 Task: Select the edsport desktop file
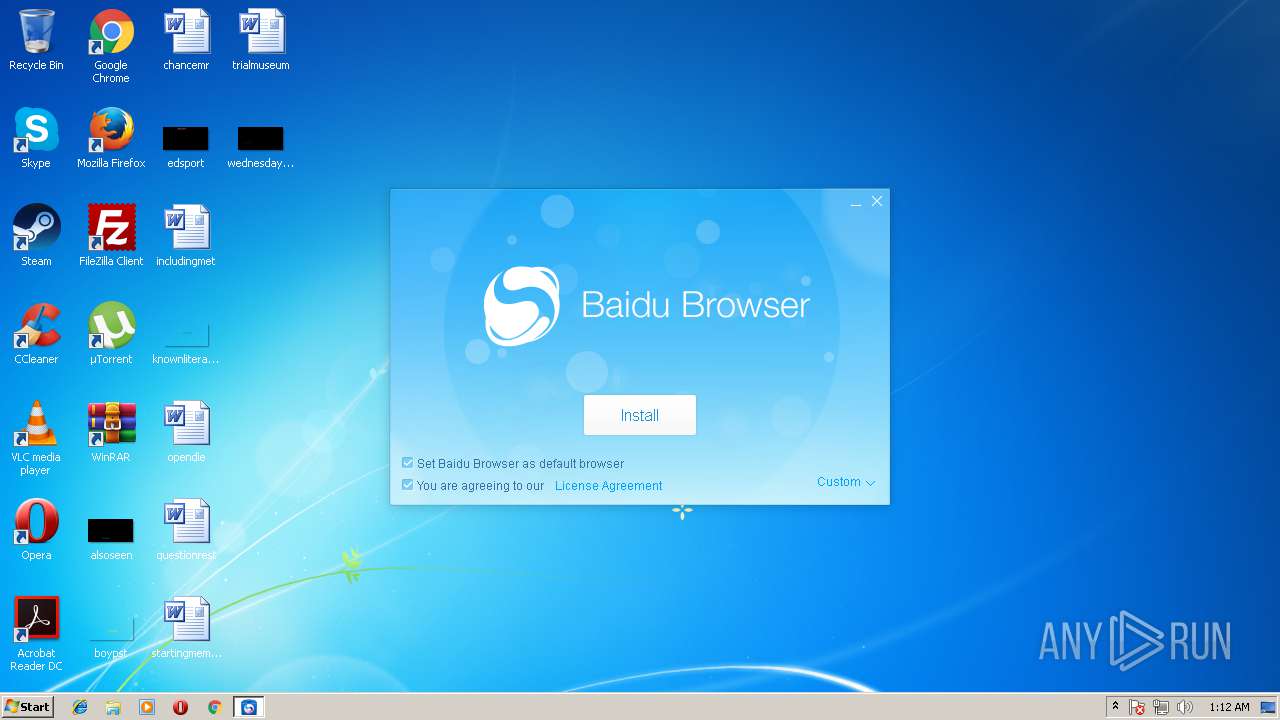tap(186, 145)
